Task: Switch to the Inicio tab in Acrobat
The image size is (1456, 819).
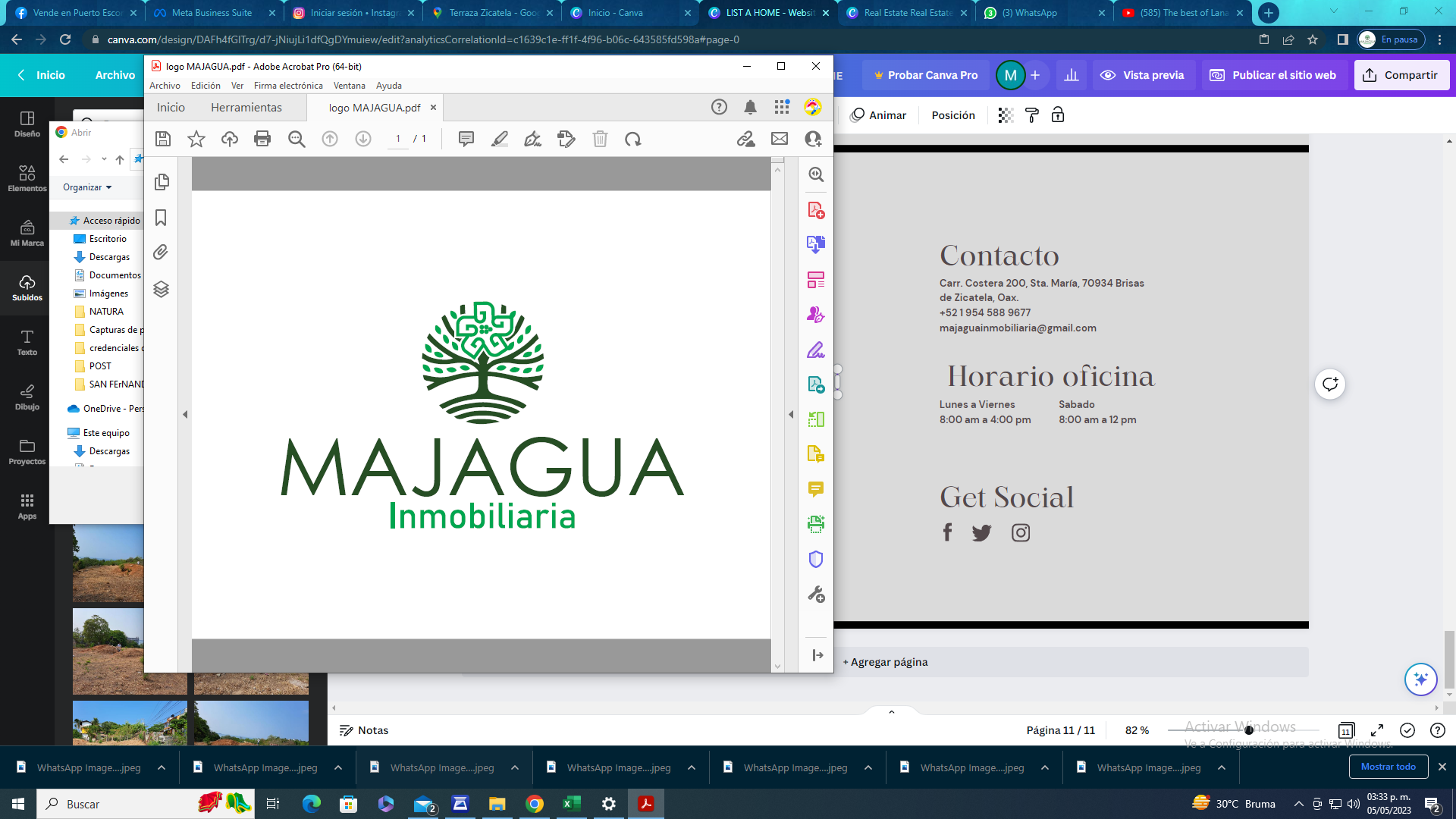Action: (171, 108)
